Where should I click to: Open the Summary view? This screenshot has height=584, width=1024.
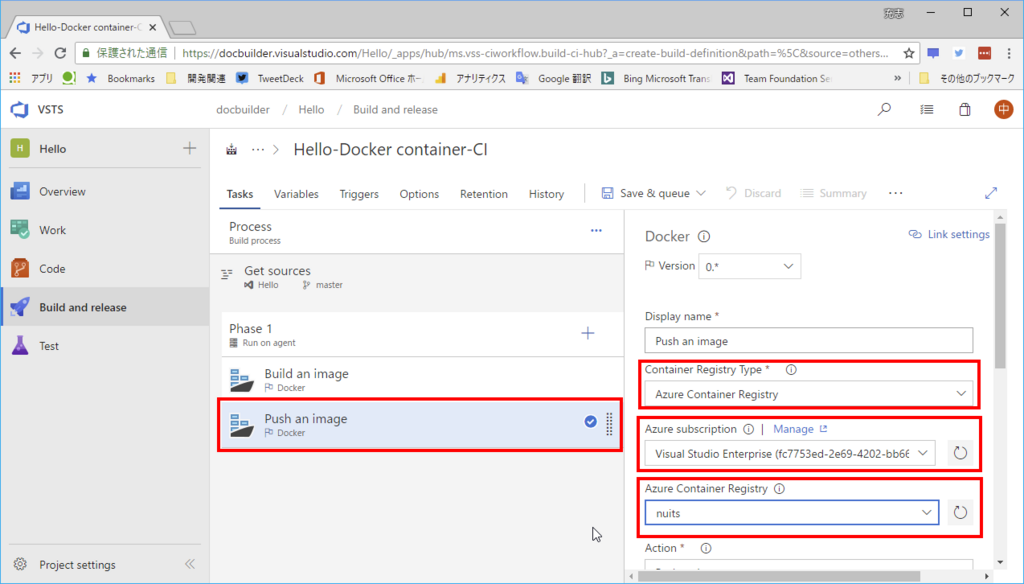(834, 193)
